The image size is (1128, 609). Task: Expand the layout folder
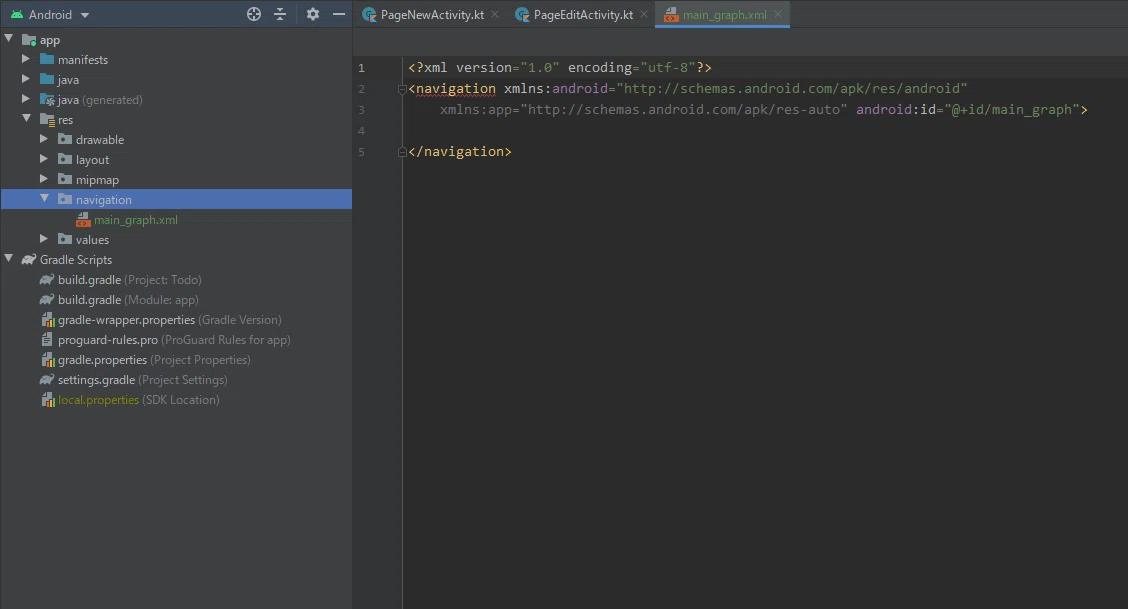(x=44, y=159)
